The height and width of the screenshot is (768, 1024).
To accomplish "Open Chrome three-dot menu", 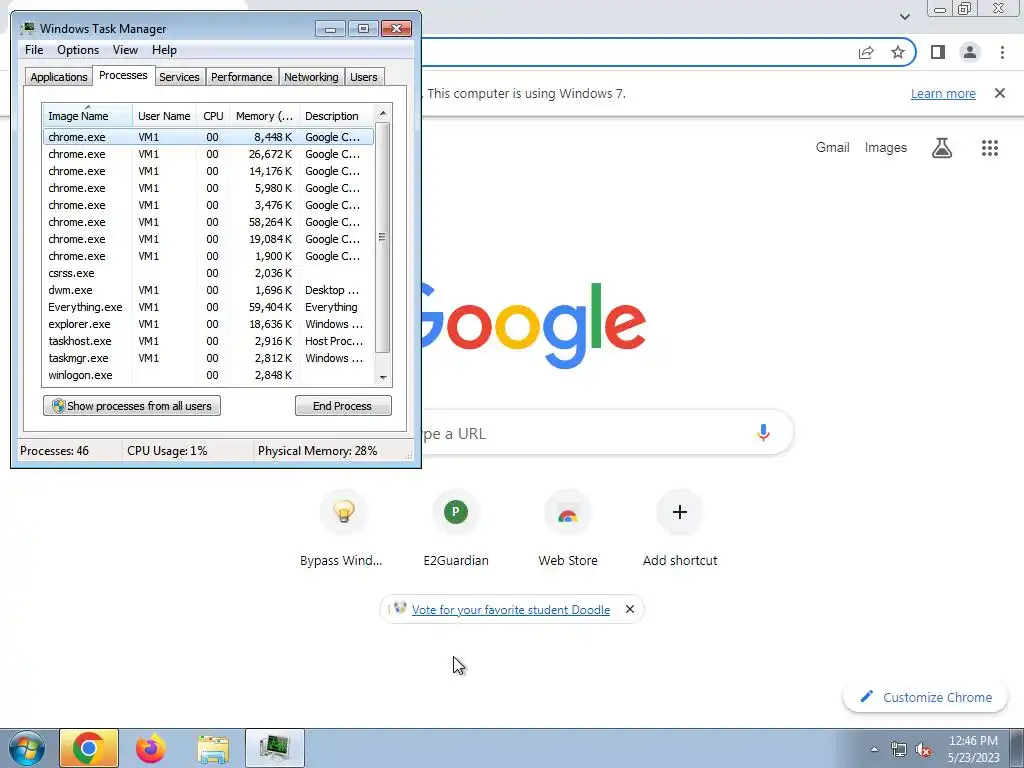I will 1002,52.
